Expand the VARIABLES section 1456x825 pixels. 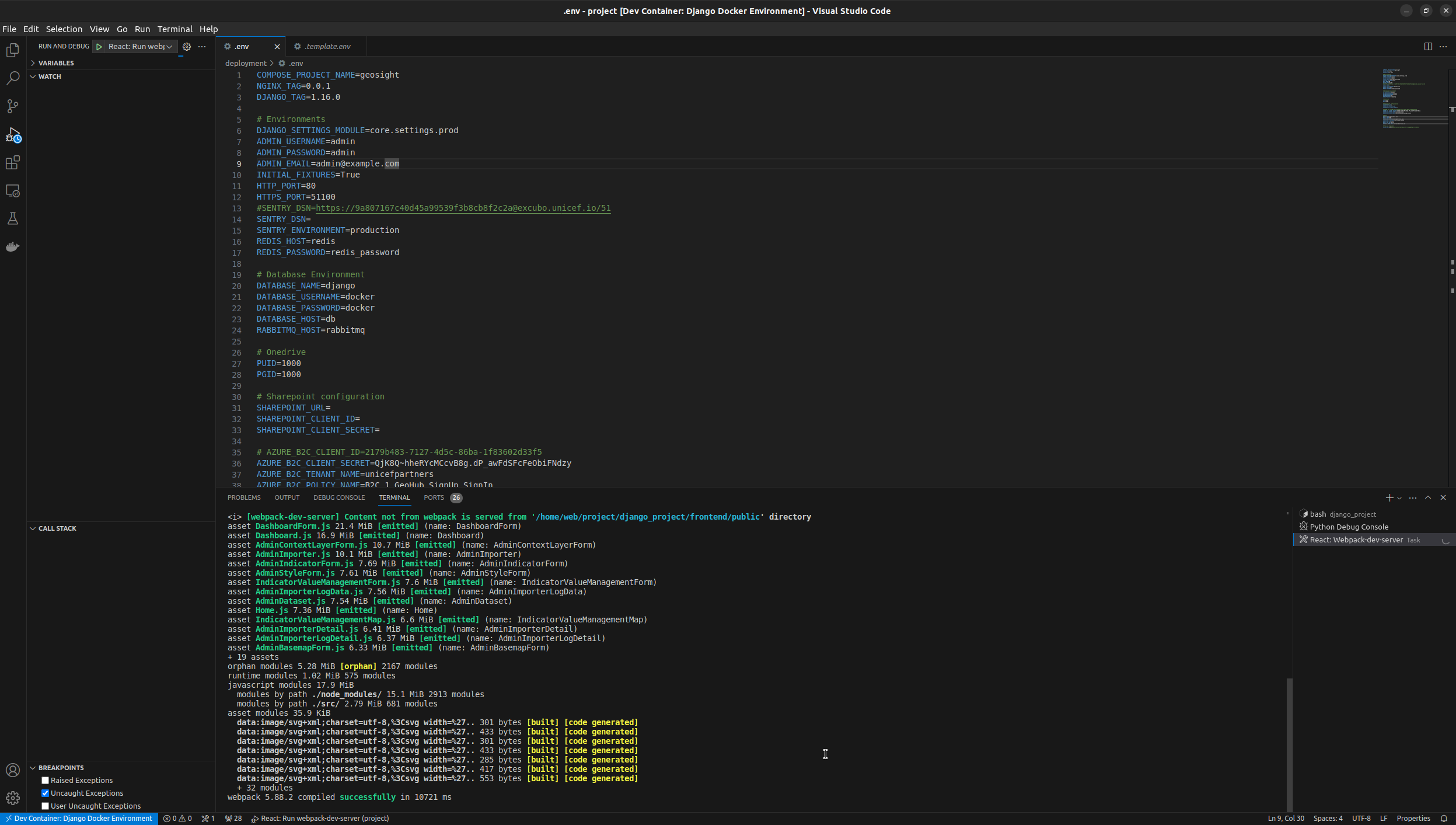(121, 63)
